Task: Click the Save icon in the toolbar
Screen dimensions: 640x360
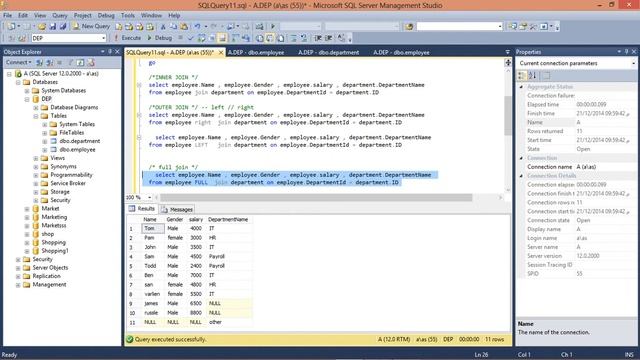Action: pyautogui.click(x=52, y=27)
